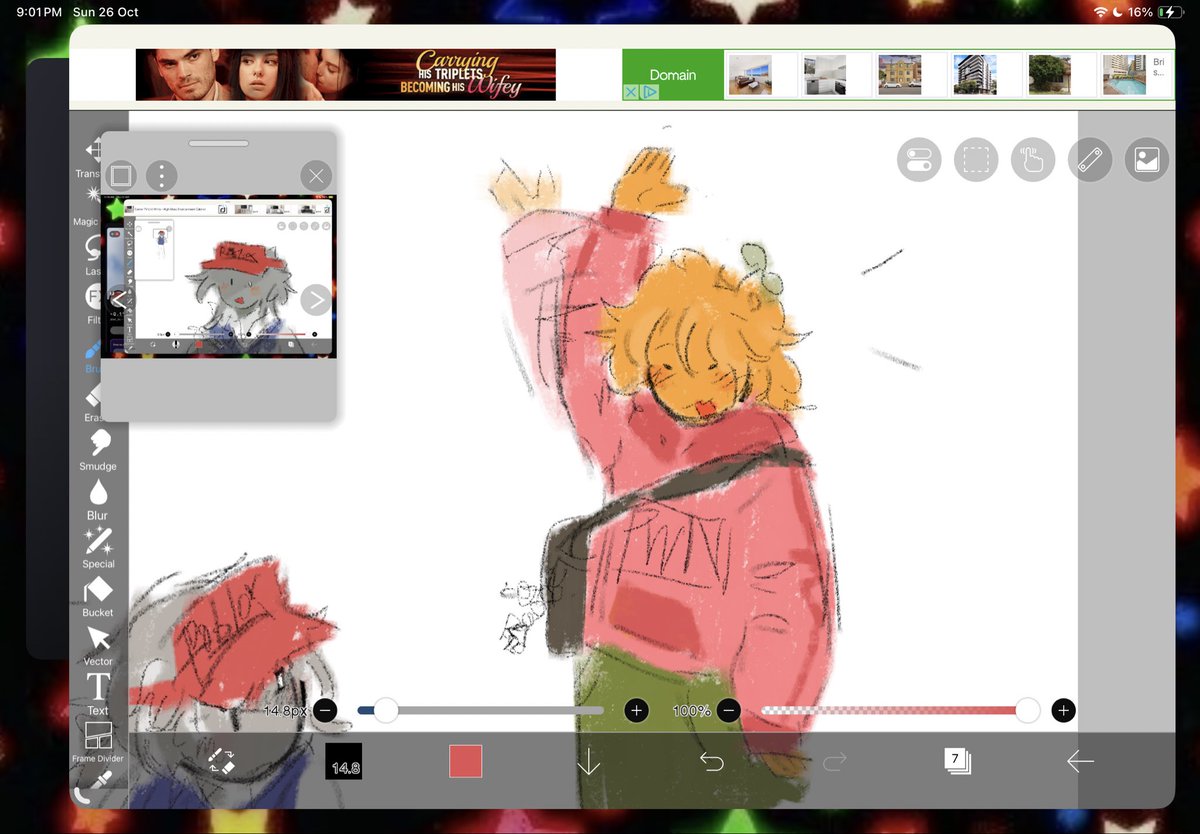Open the Carrying His Triplets ad banner
The width and height of the screenshot is (1200, 834).
coord(345,75)
